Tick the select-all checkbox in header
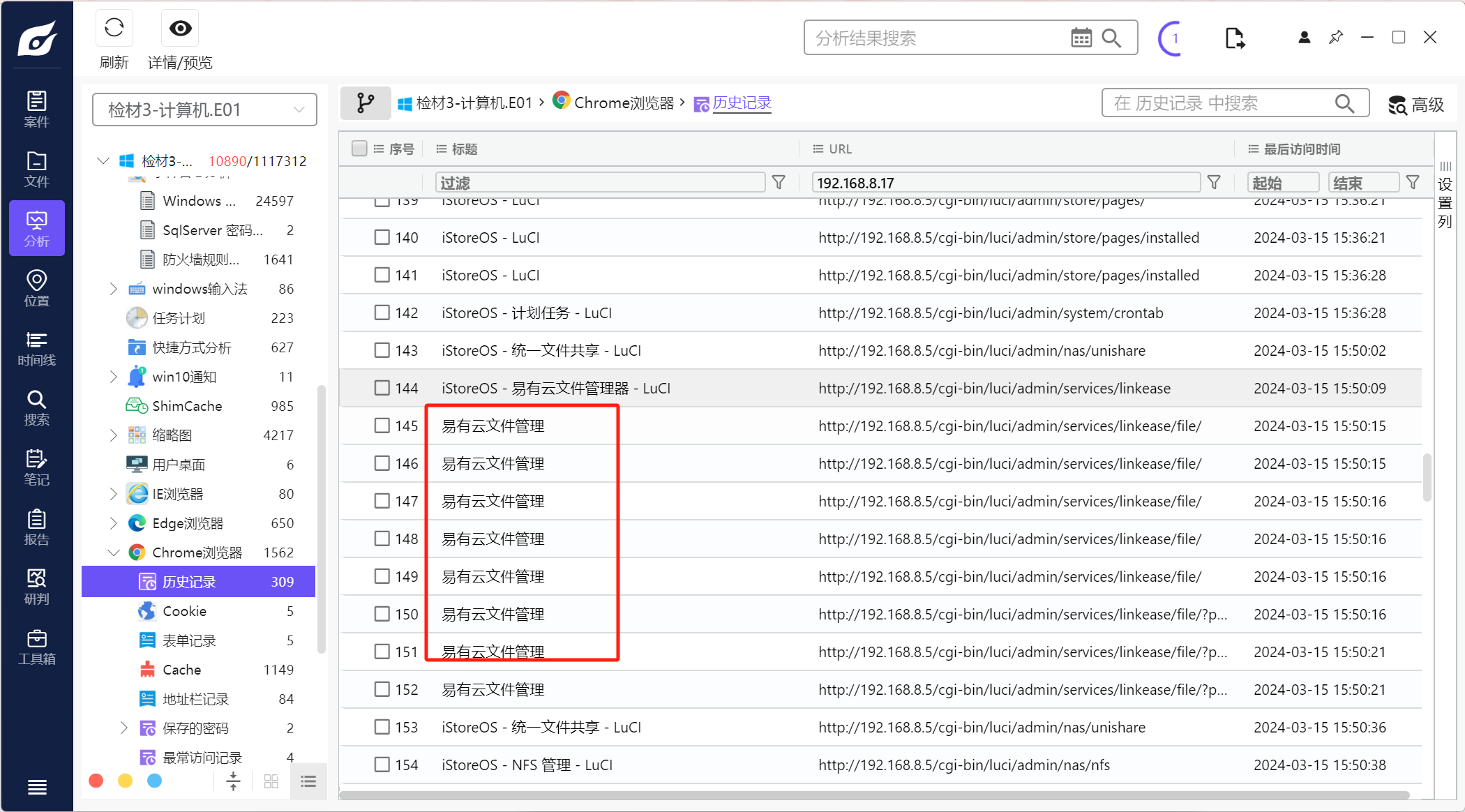The width and height of the screenshot is (1465, 812). 359,149
